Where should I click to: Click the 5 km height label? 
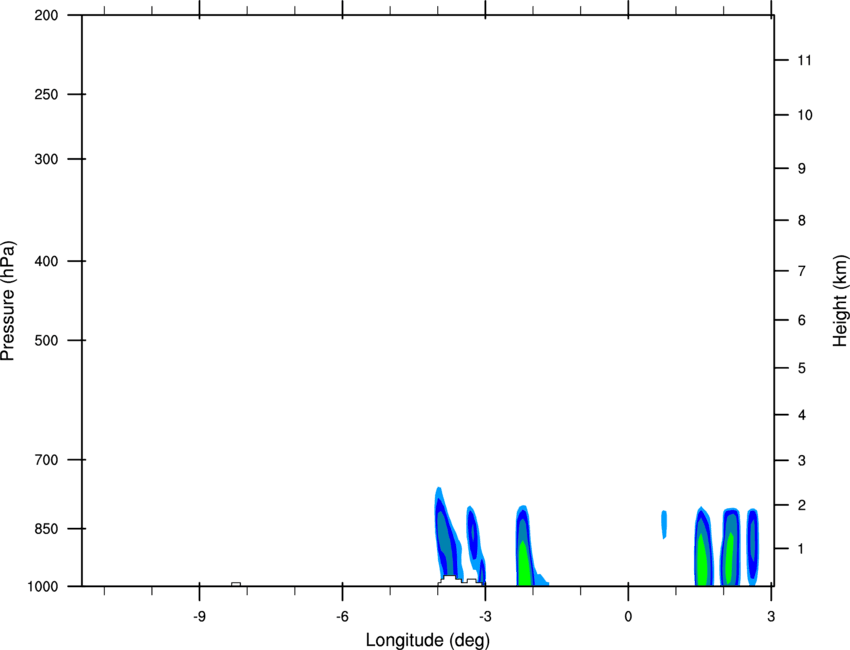click(802, 368)
